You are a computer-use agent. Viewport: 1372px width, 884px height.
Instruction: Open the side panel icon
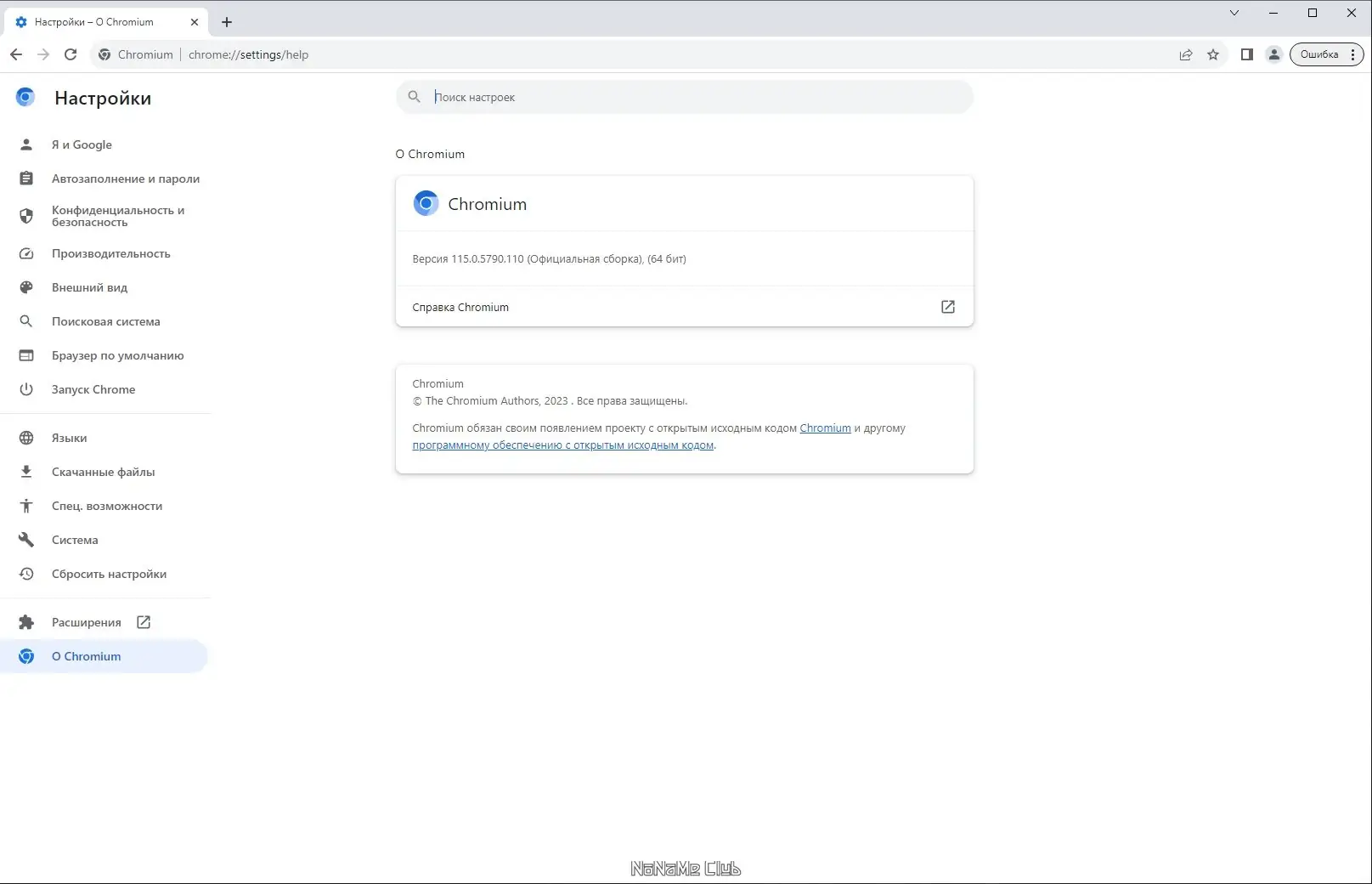(x=1246, y=54)
